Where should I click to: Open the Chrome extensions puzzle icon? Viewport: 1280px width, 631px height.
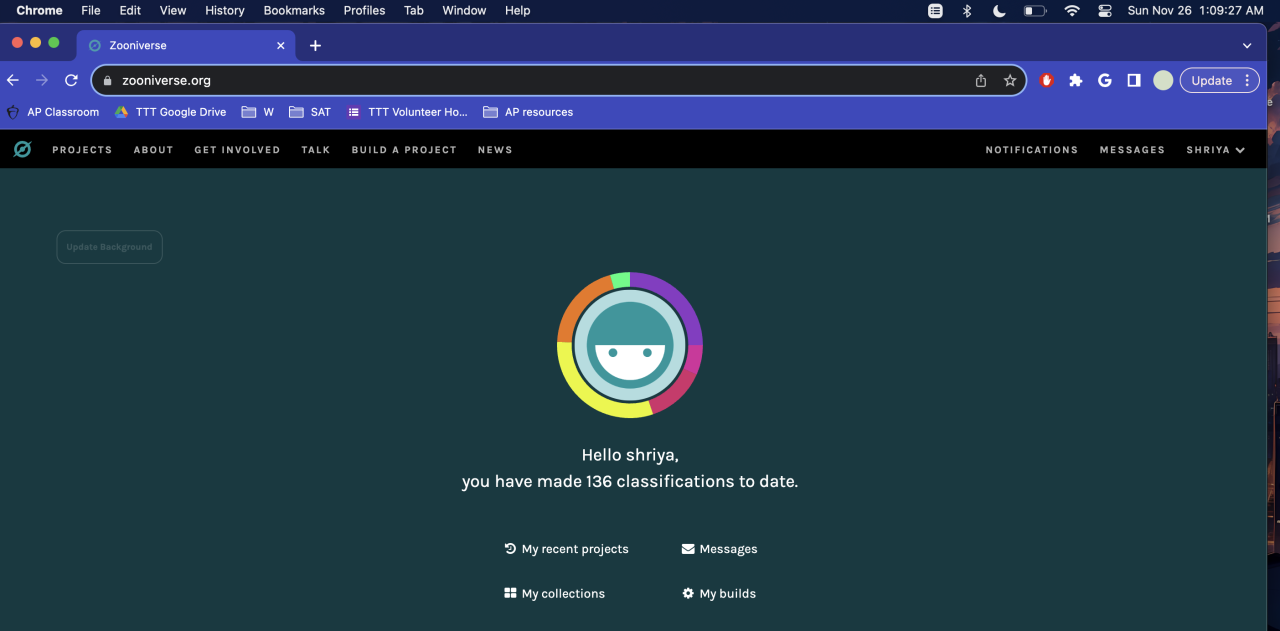tap(1076, 80)
